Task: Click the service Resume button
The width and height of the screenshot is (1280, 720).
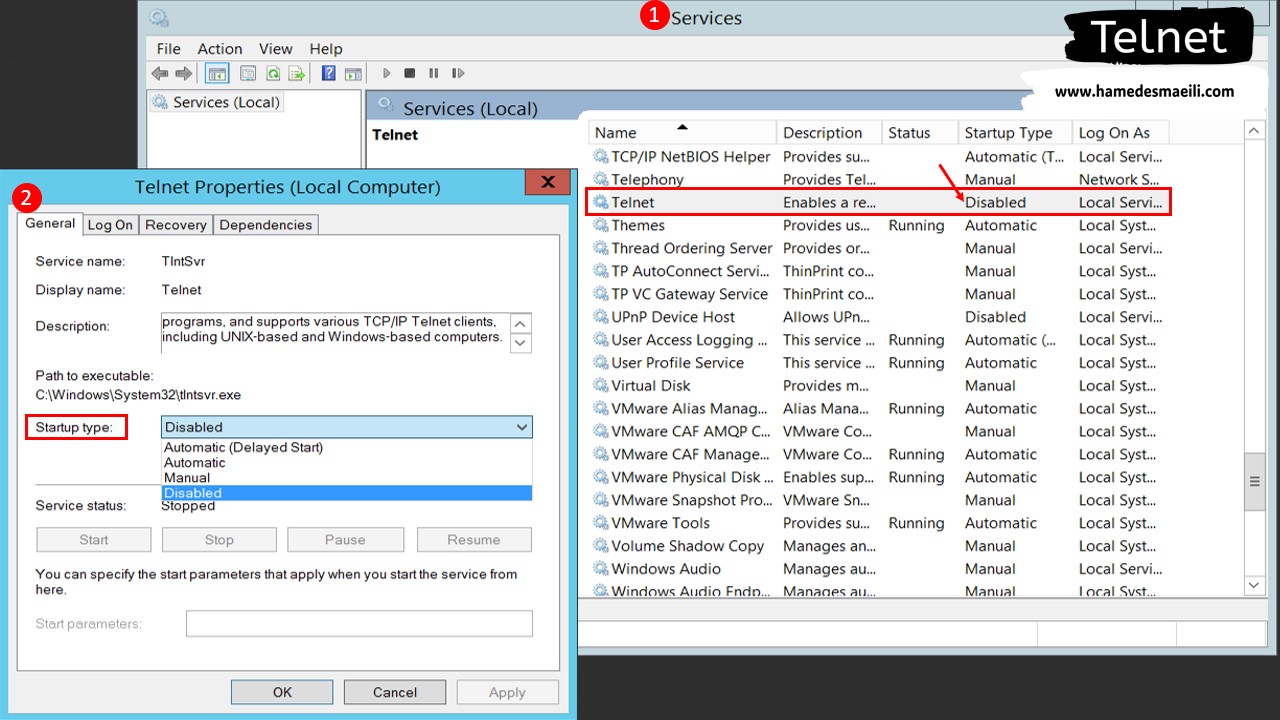Action: tap(474, 540)
